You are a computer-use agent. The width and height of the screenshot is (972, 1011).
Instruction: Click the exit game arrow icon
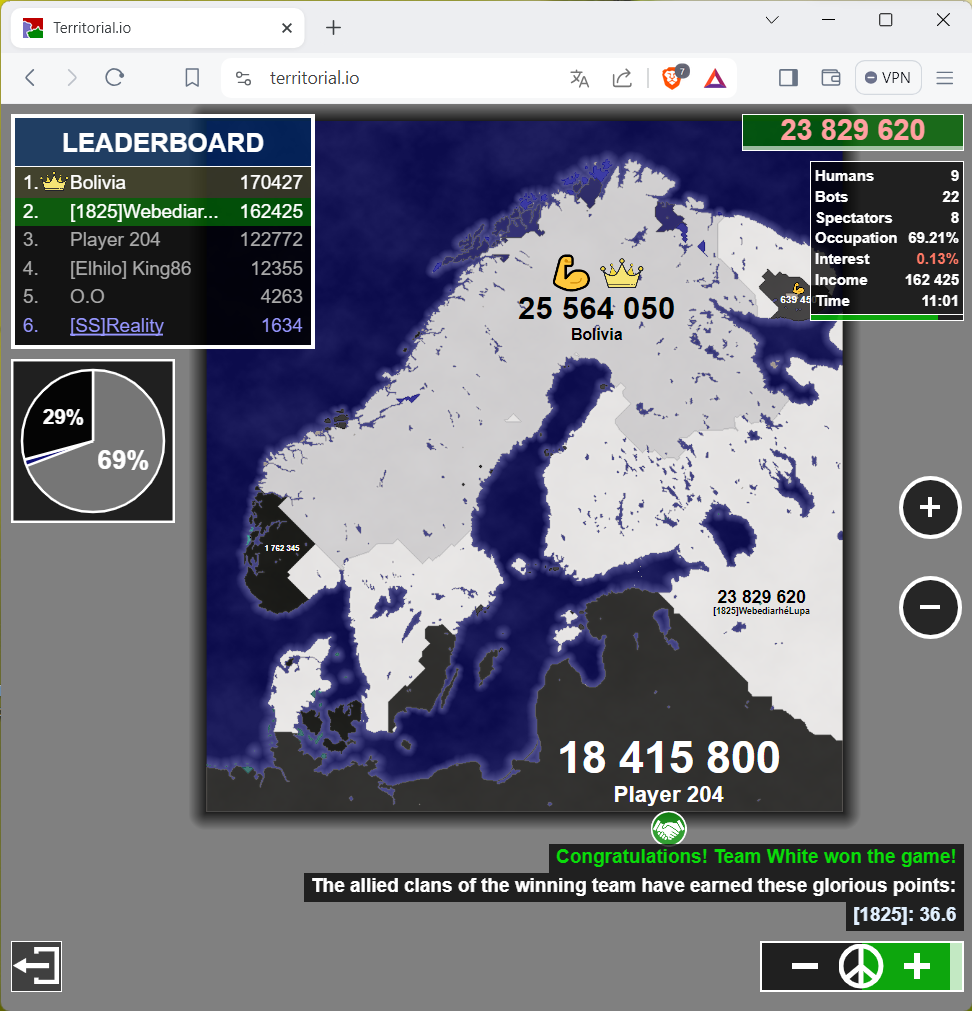point(36,966)
